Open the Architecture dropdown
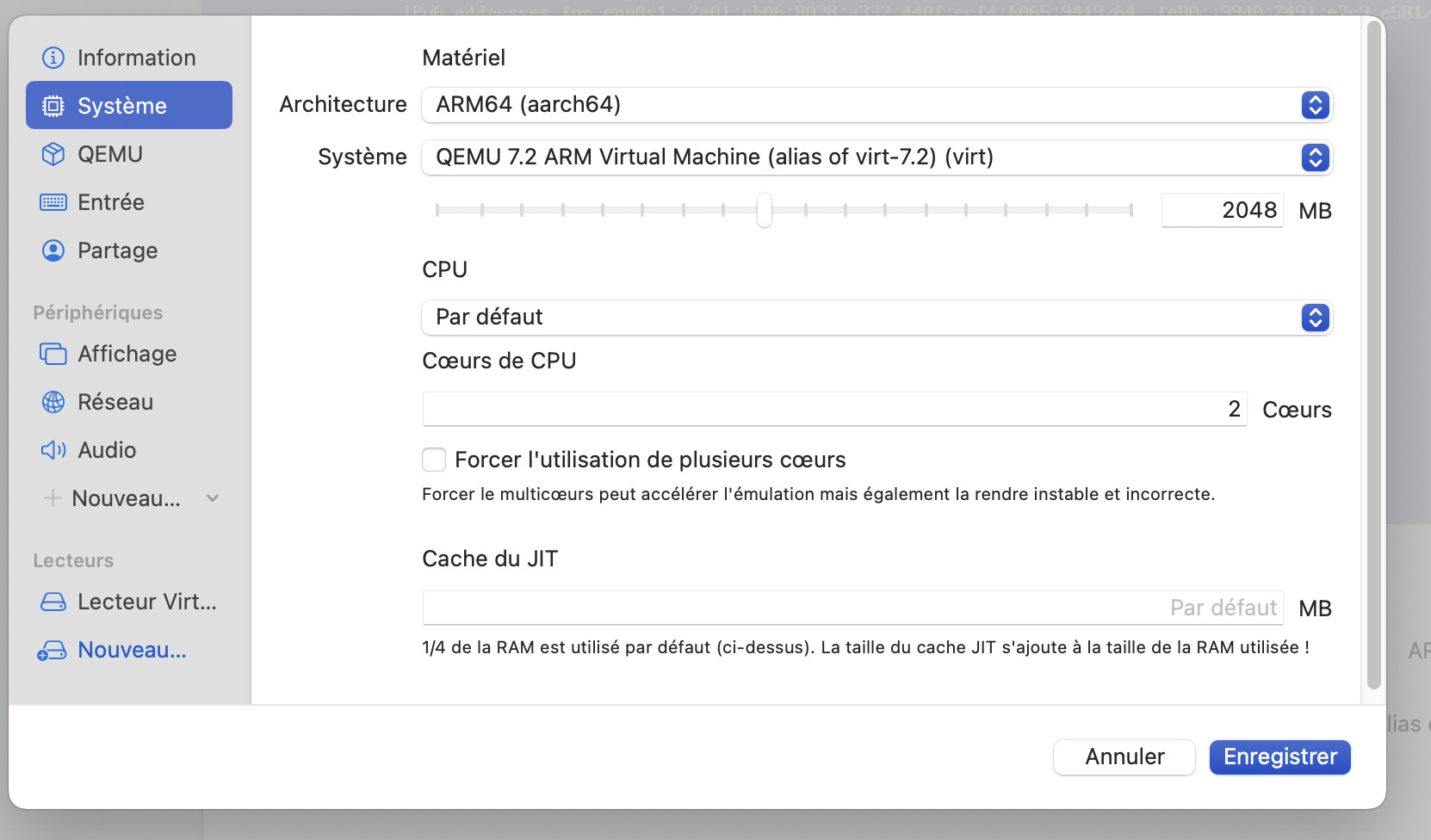 point(877,105)
